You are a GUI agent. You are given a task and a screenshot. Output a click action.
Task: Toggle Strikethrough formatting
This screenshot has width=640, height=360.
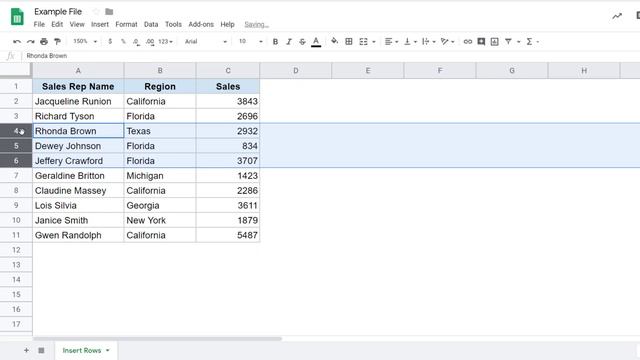tap(302, 42)
